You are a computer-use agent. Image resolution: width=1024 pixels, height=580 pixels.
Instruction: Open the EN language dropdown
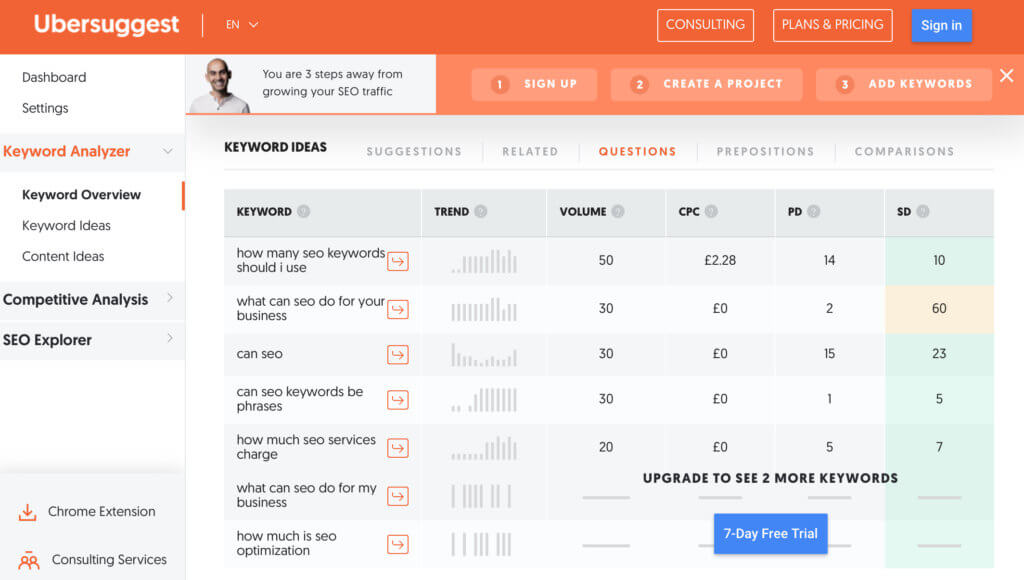(242, 25)
